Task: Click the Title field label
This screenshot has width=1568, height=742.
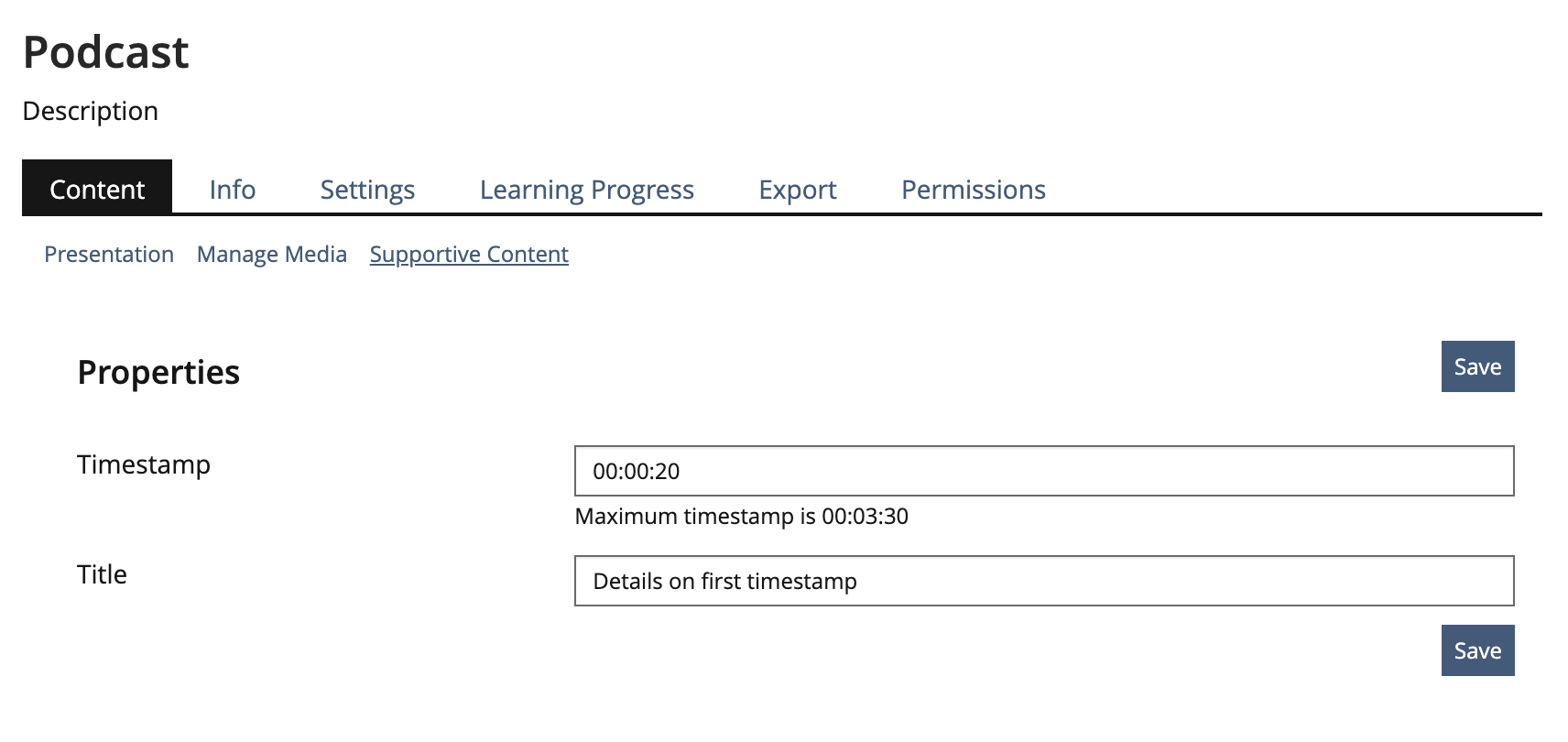Action: pyautogui.click(x=102, y=574)
